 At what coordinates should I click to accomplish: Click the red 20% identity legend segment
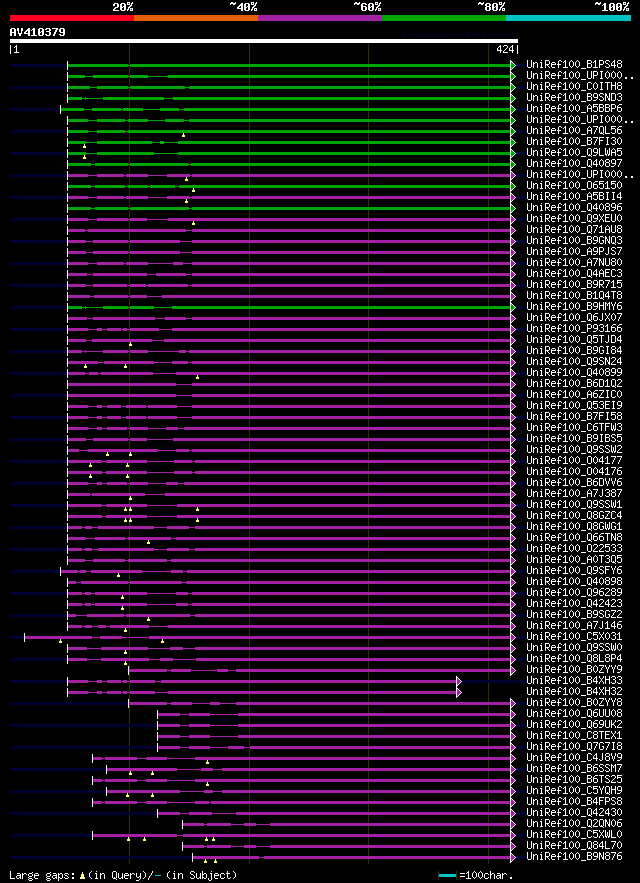click(72, 18)
